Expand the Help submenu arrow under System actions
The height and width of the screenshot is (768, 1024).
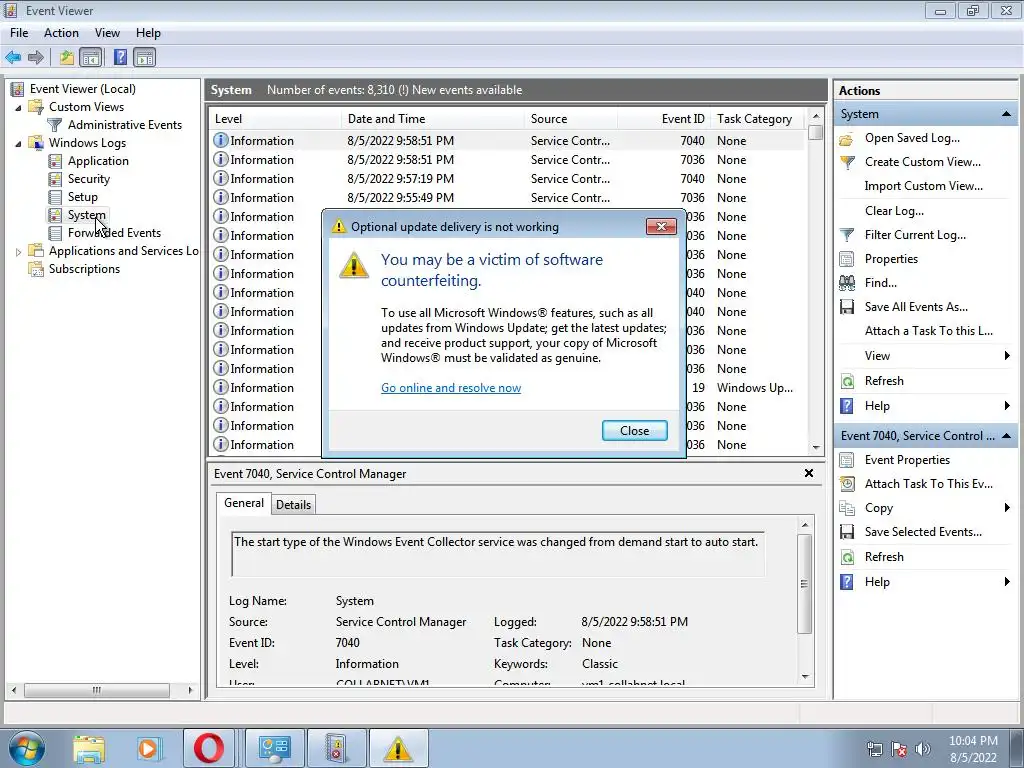point(1007,406)
